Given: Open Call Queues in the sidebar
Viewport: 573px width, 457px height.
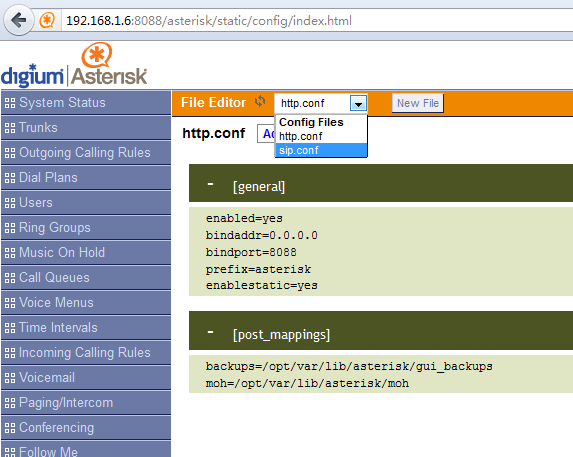Looking at the screenshot, I should [x=86, y=278].
